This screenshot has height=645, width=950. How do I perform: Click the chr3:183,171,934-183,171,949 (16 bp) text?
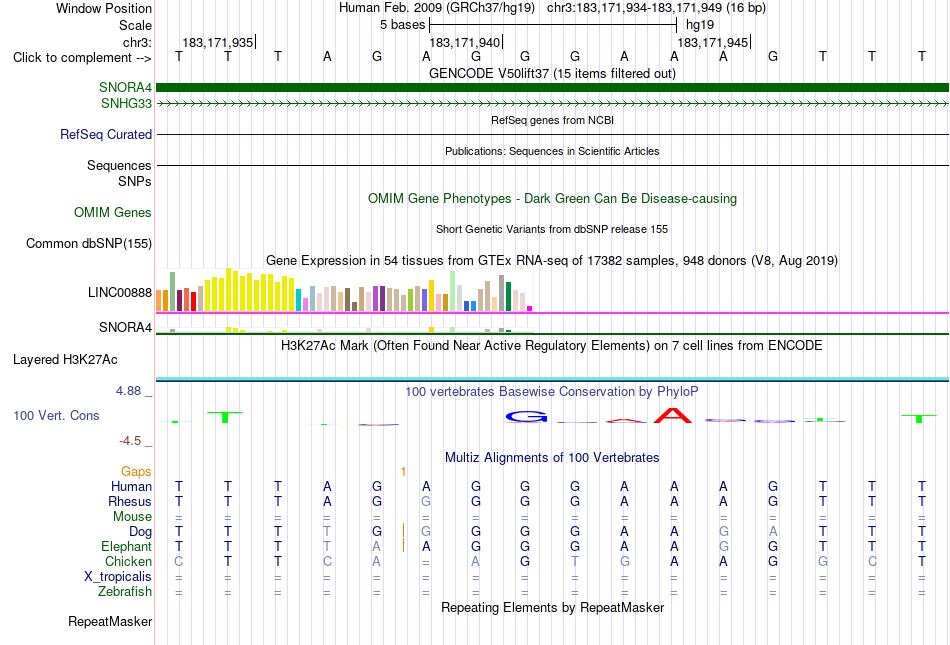[656, 8]
